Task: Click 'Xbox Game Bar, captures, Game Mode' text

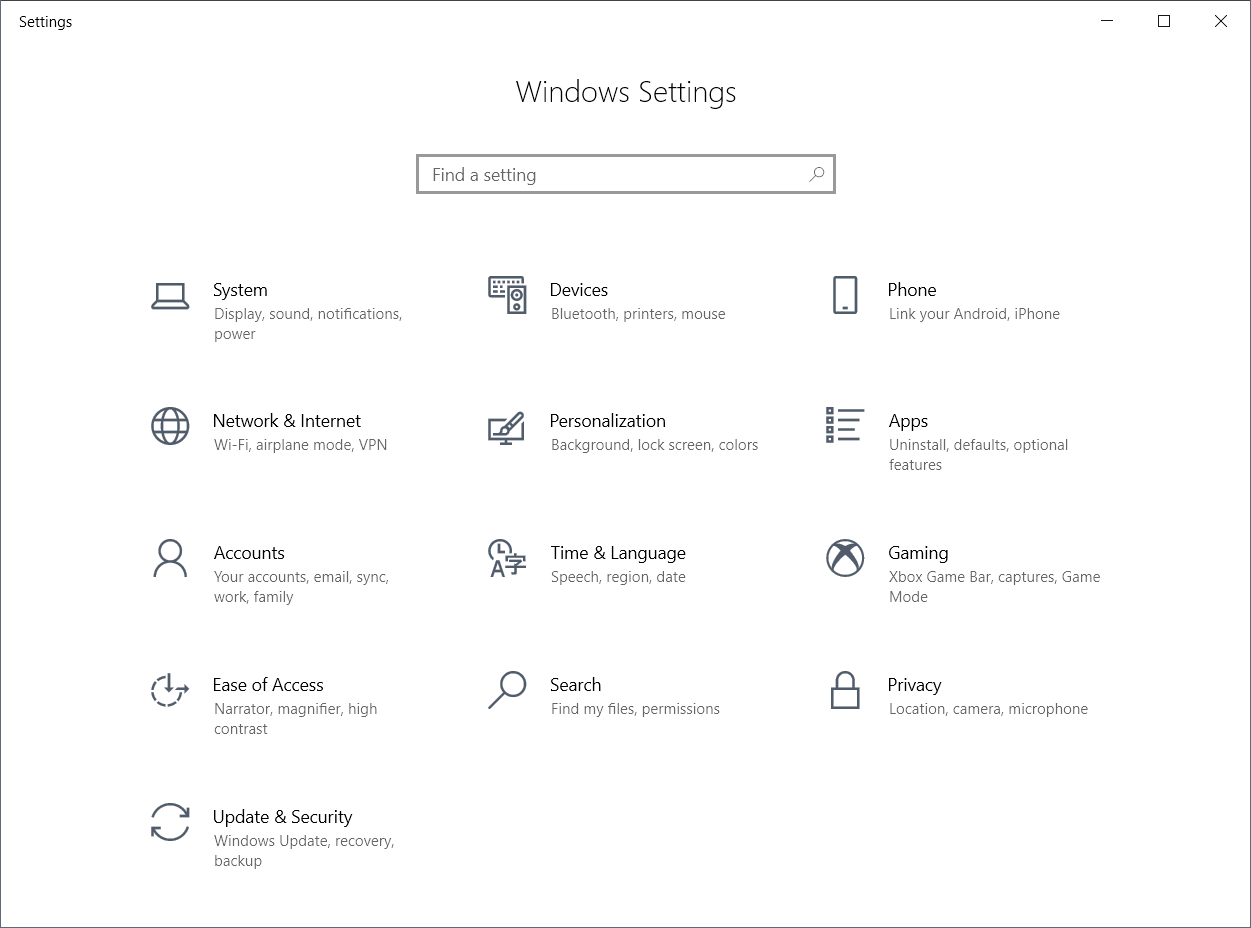Action: (x=994, y=587)
